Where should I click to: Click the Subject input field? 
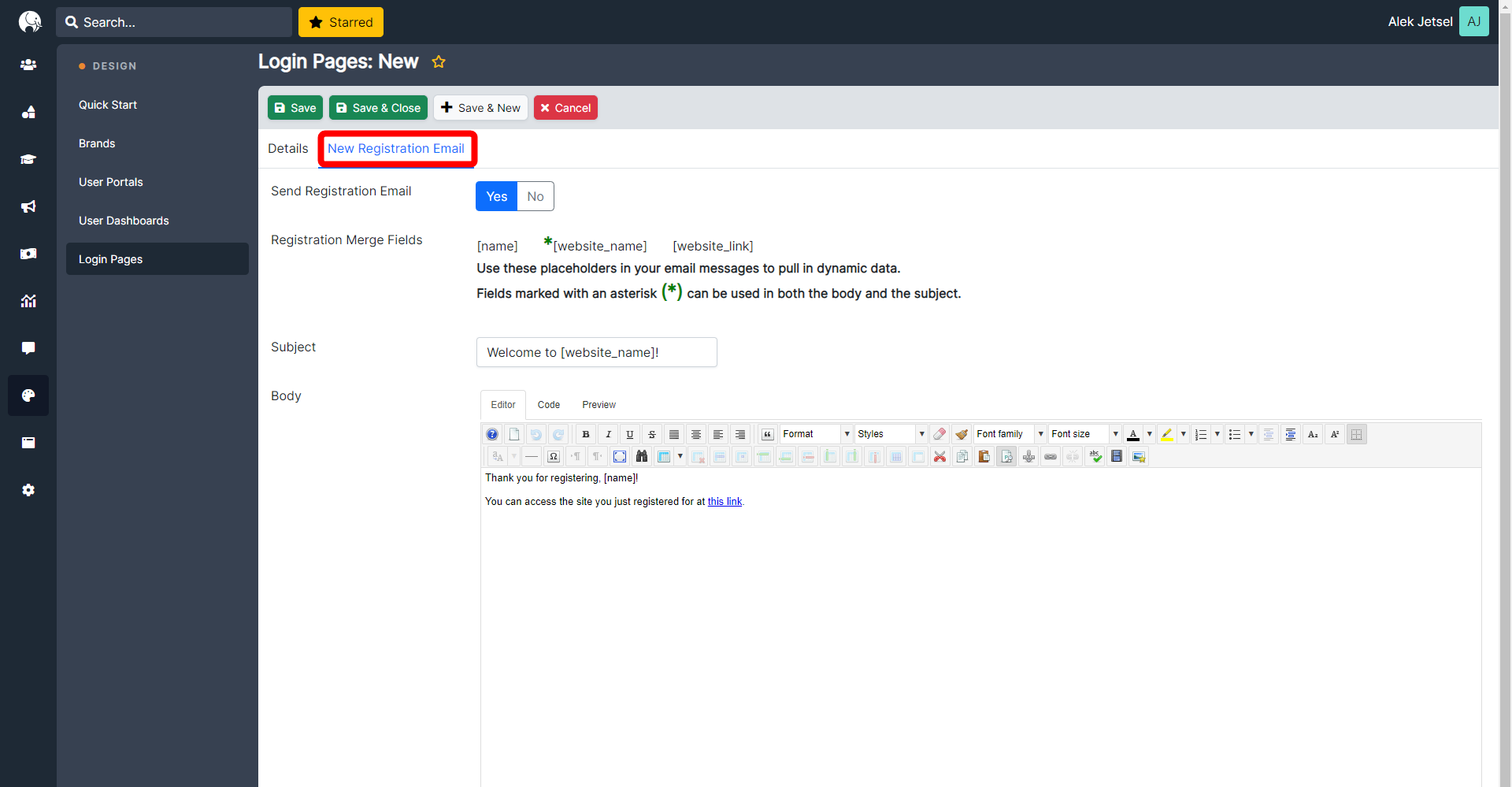pyautogui.click(x=597, y=352)
